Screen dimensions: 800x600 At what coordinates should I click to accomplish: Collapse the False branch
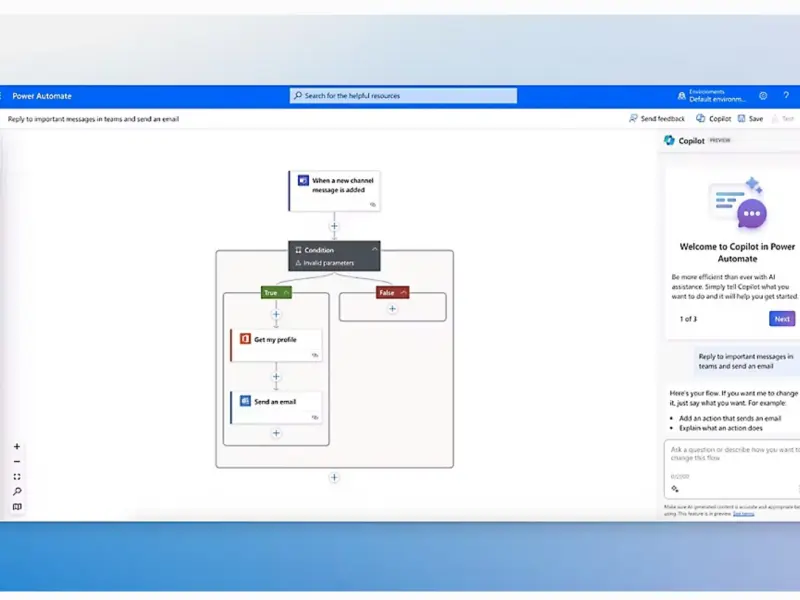click(x=402, y=293)
